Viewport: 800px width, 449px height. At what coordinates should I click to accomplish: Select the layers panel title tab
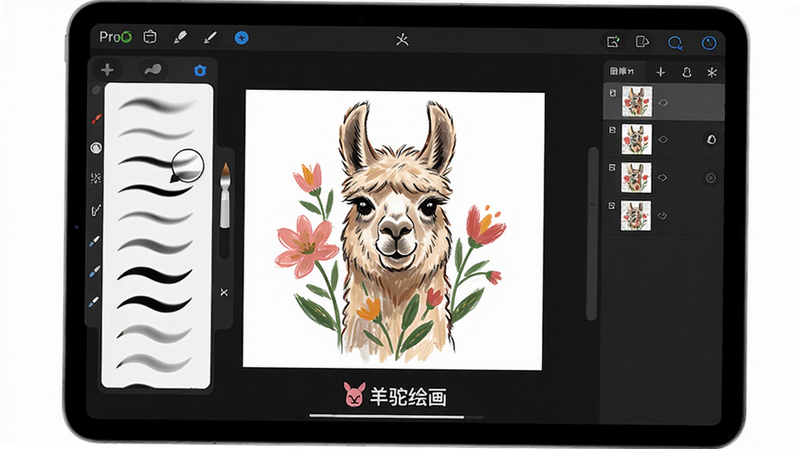[x=622, y=71]
